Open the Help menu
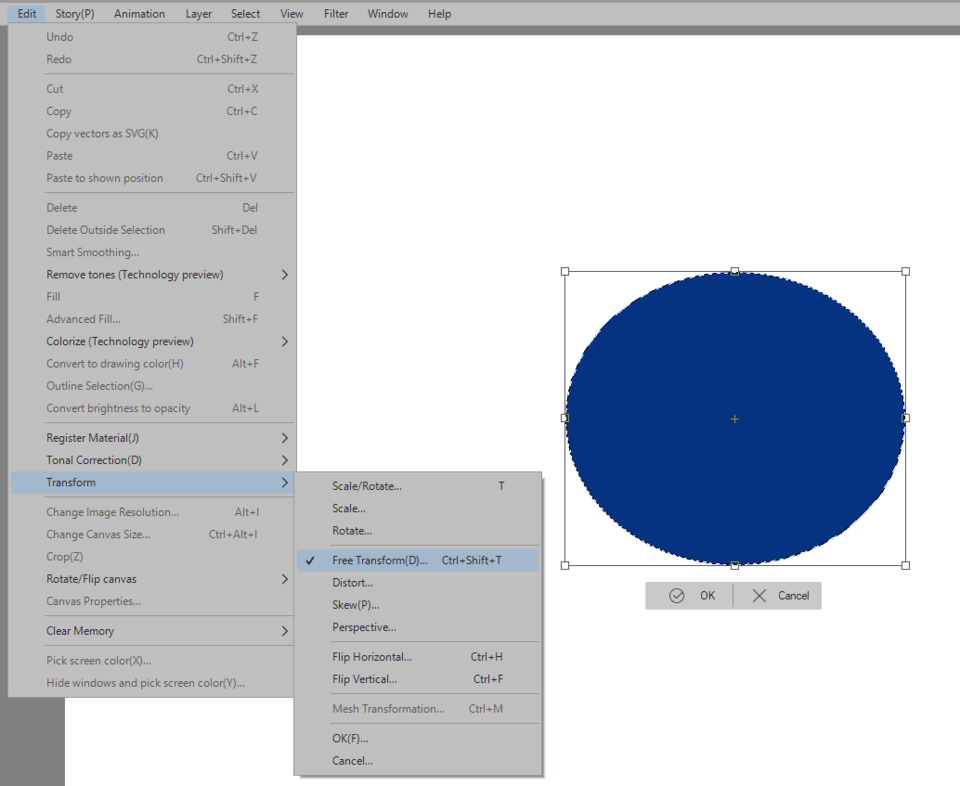Viewport: 960px width, 786px height. 440,13
